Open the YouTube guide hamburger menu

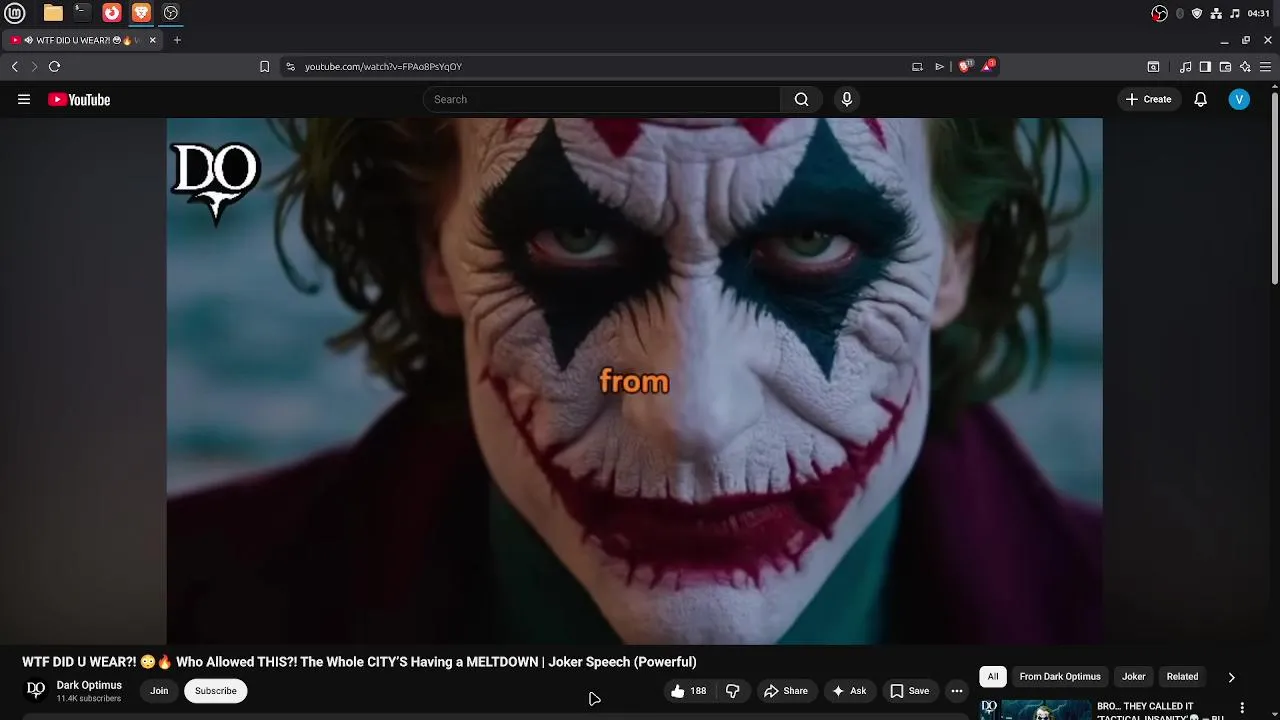[24, 99]
